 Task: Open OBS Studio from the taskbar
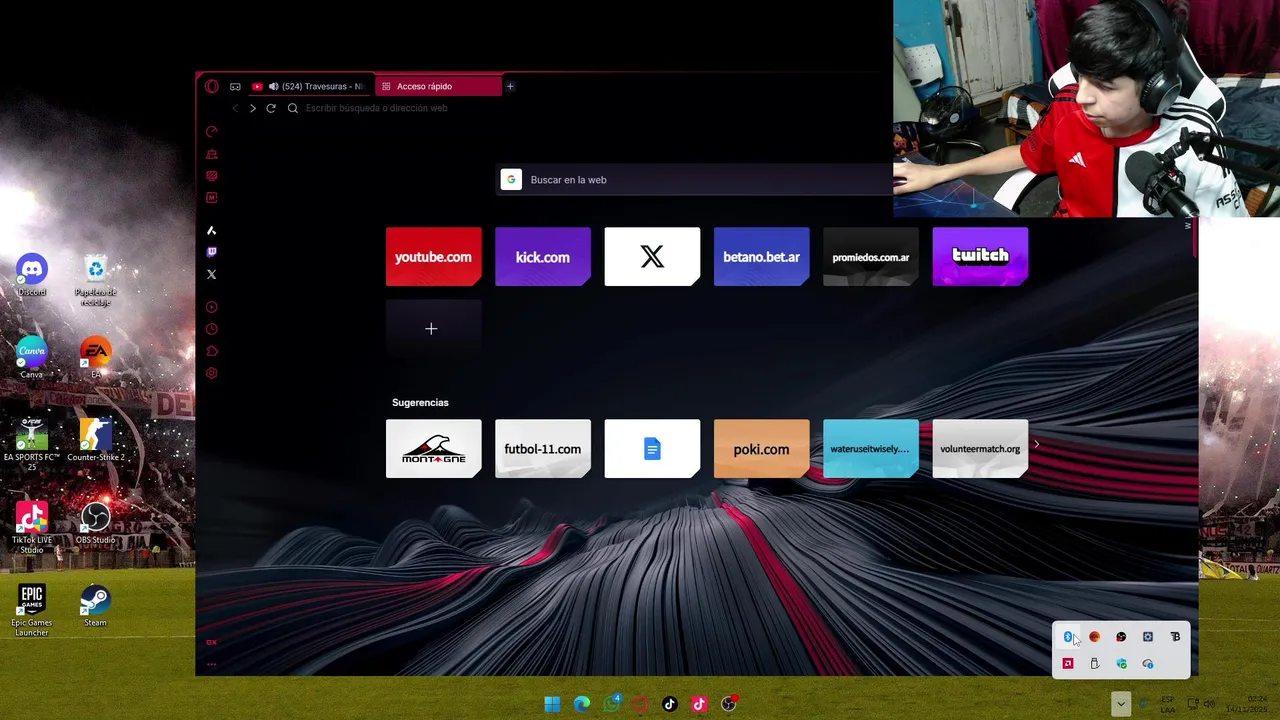coord(729,704)
